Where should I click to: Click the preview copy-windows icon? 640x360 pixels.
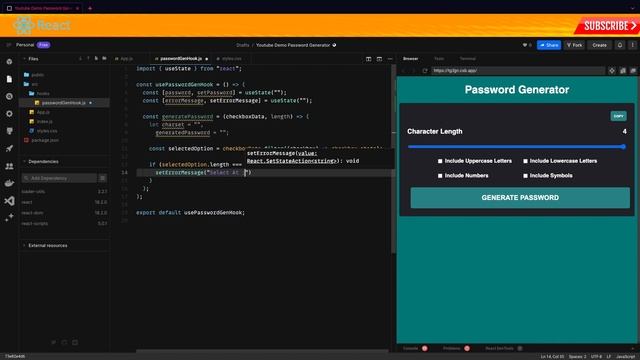623,71
